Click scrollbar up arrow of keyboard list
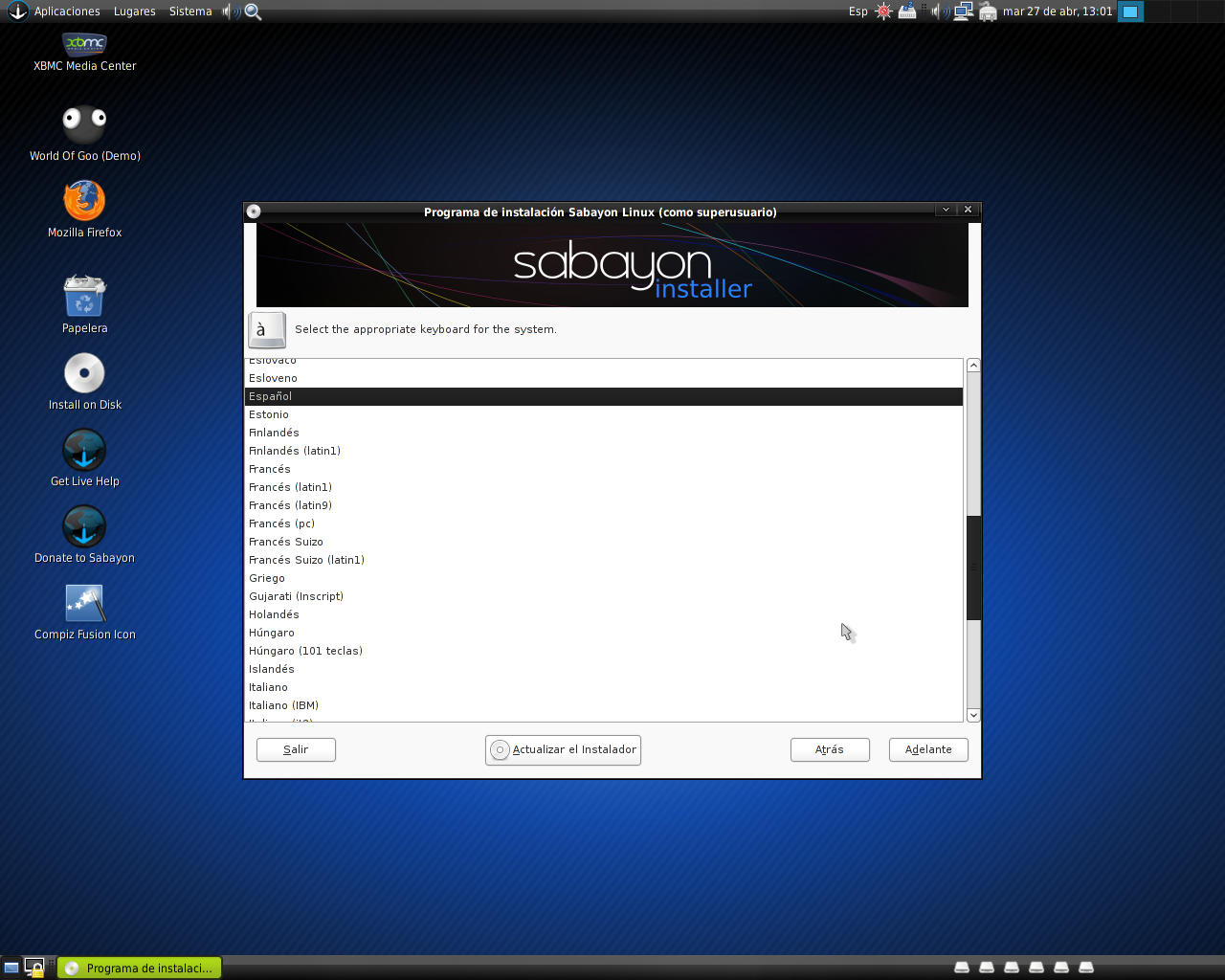 tap(973, 366)
